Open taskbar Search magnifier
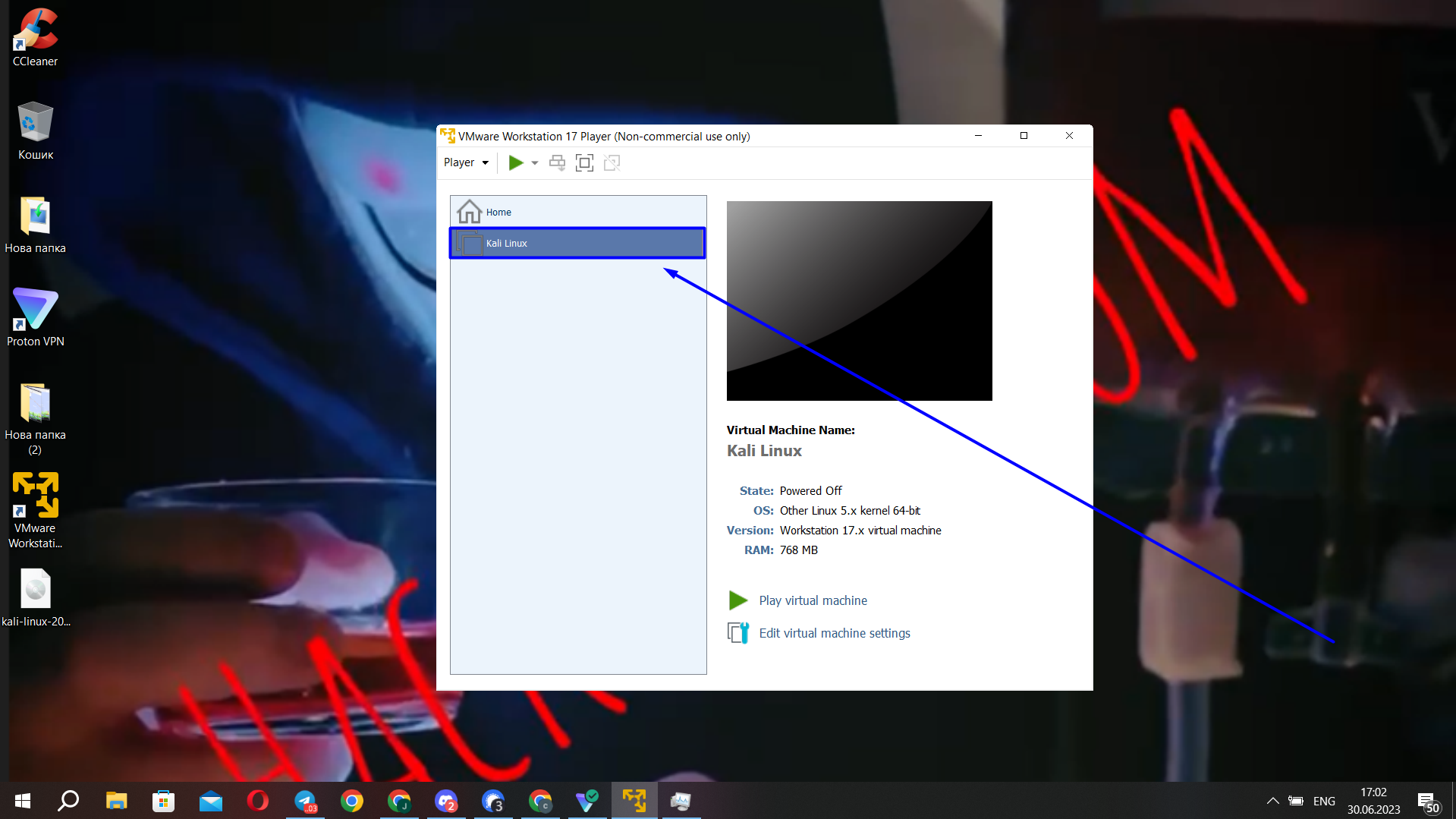The image size is (1456, 819). [x=69, y=801]
